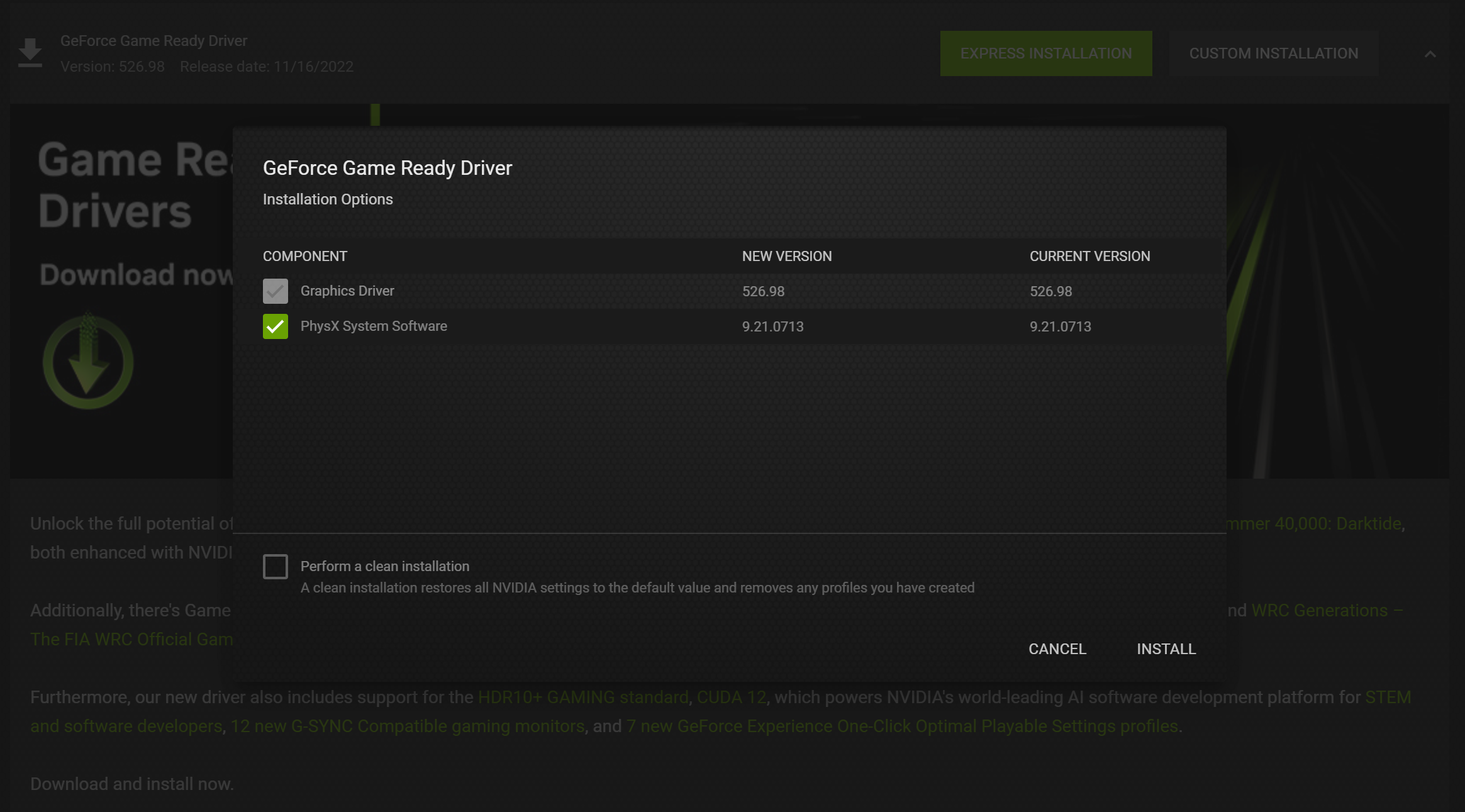Enable Perform a clean installation checkbox
This screenshot has width=1465, height=812.
[x=275, y=567]
